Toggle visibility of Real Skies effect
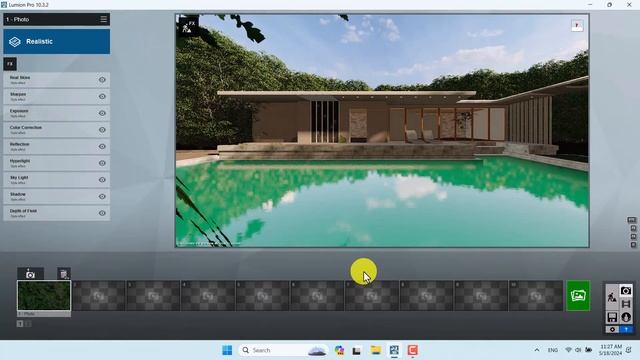Screen dimensions: 640x360 click(x=102, y=80)
